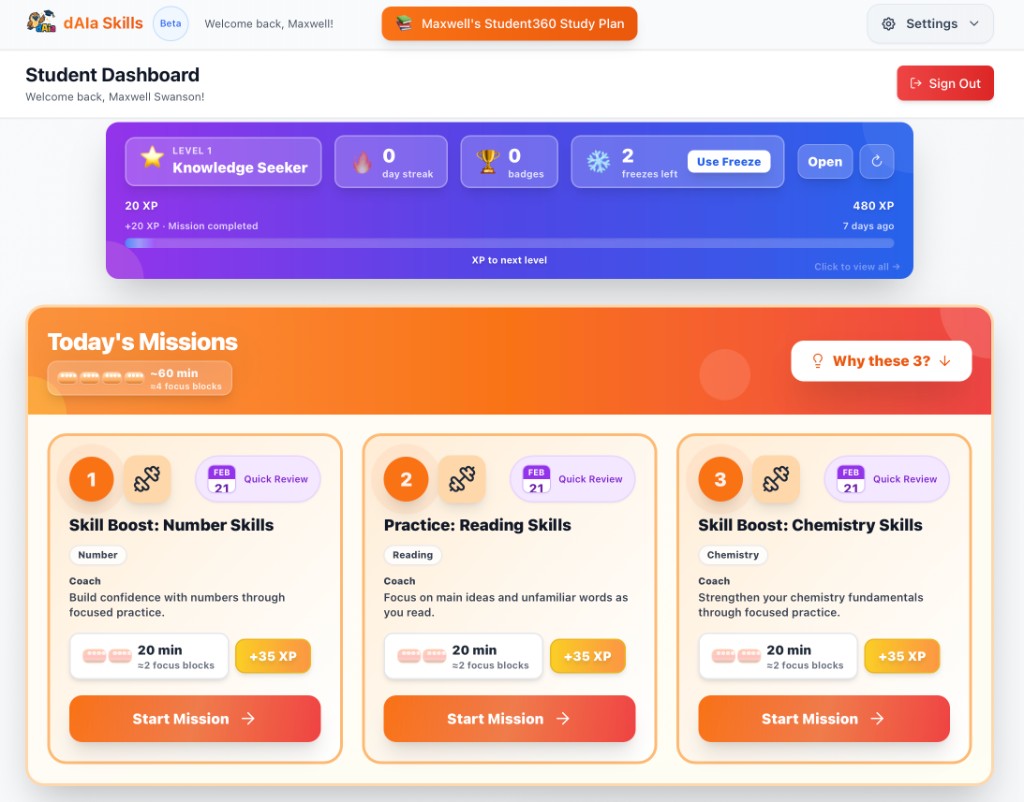This screenshot has width=1024, height=802.
Task: Click the puzzle icon on Number Skills mission
Action: click(148, 479)
